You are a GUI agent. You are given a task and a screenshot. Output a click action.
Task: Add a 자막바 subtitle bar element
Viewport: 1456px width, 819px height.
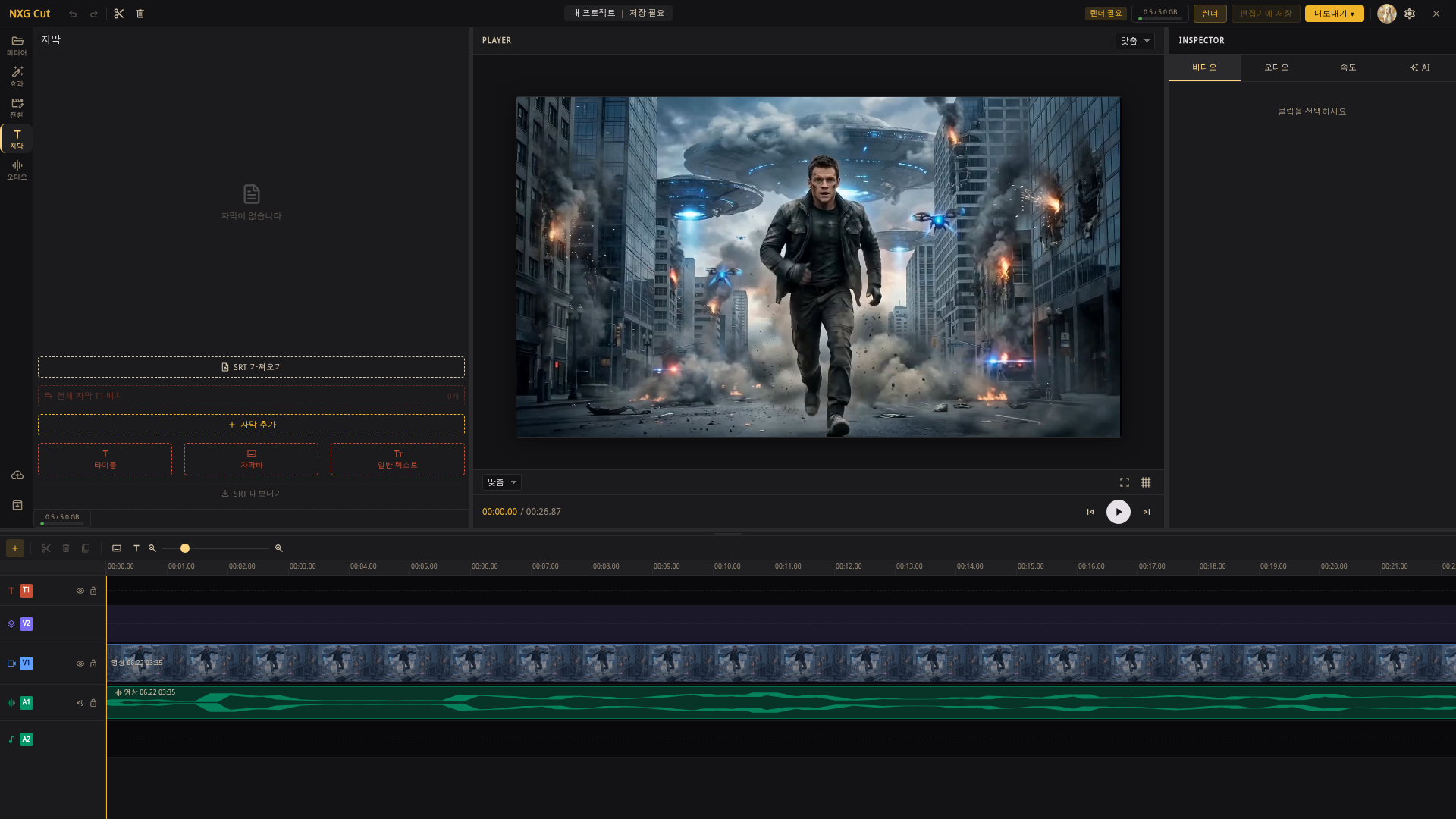251,460
